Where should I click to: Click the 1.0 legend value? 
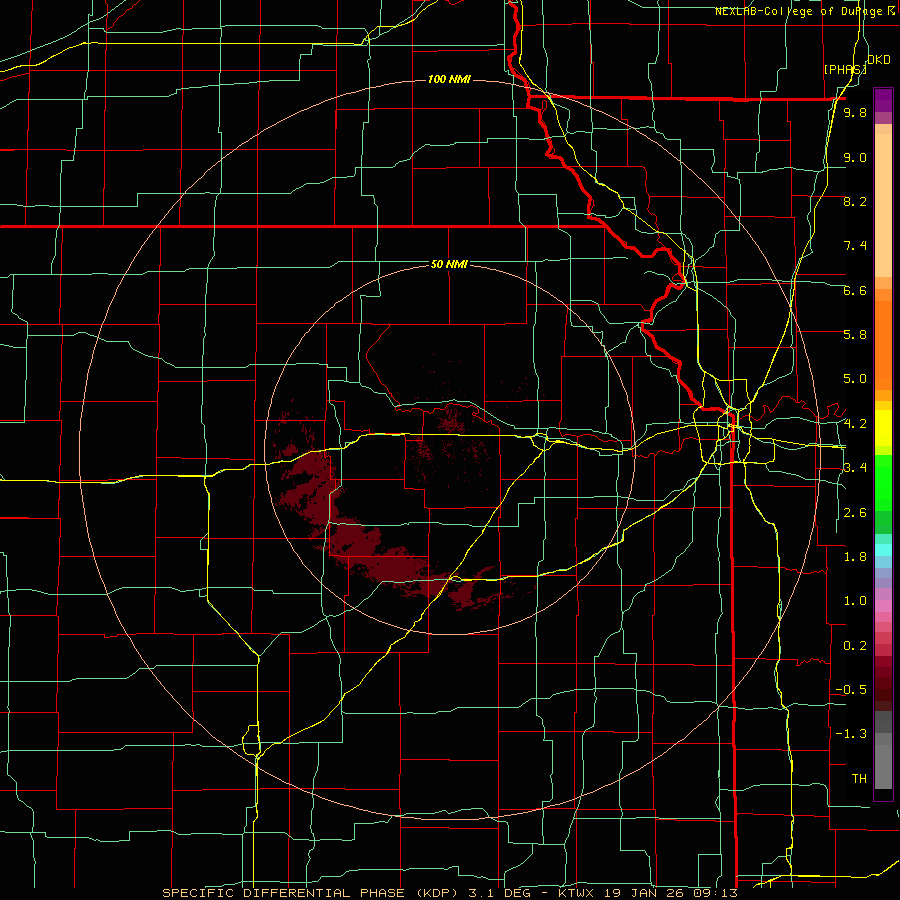[x=855, y=601]
